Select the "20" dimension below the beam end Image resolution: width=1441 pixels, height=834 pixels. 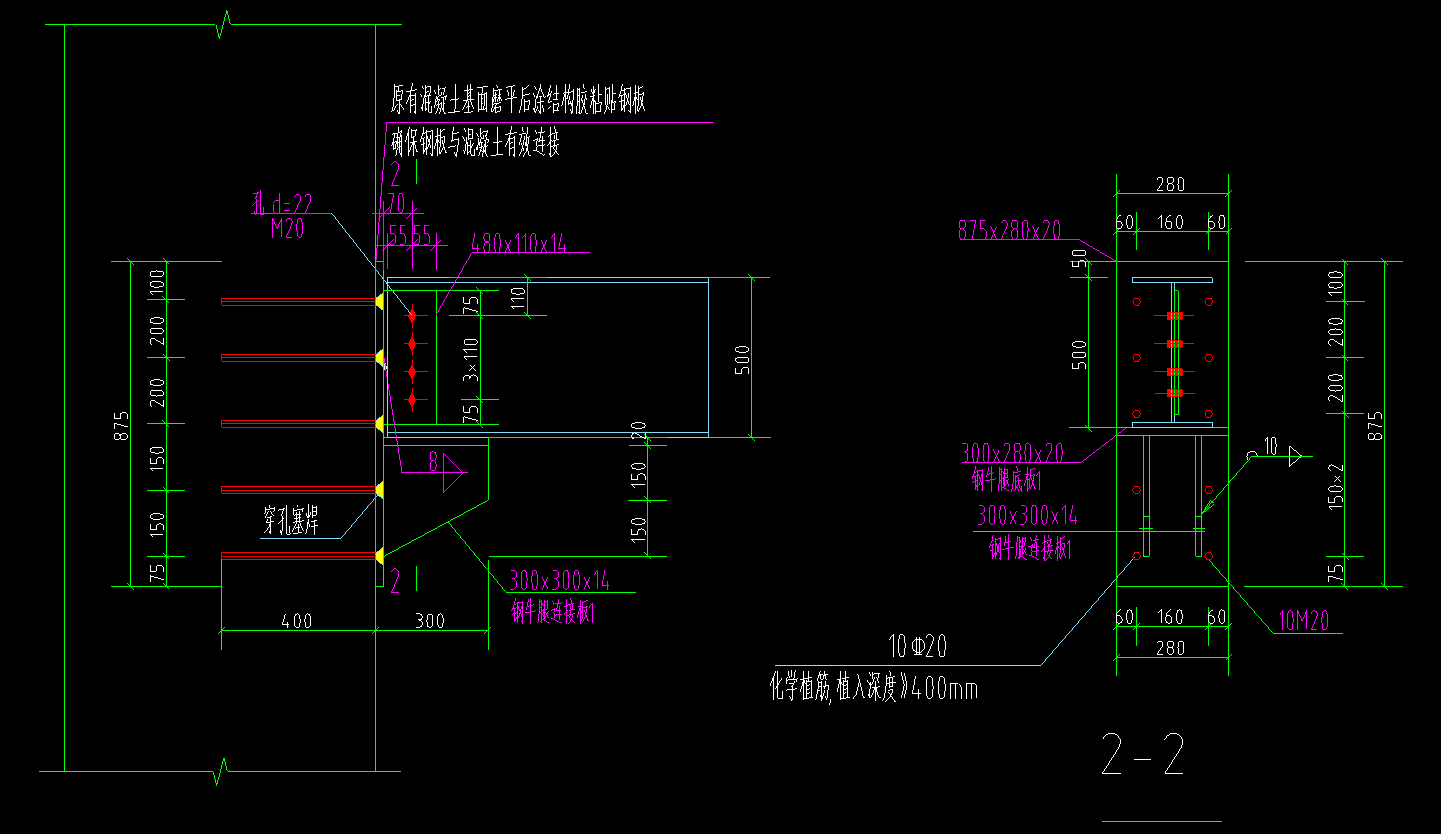coord(638,431)
